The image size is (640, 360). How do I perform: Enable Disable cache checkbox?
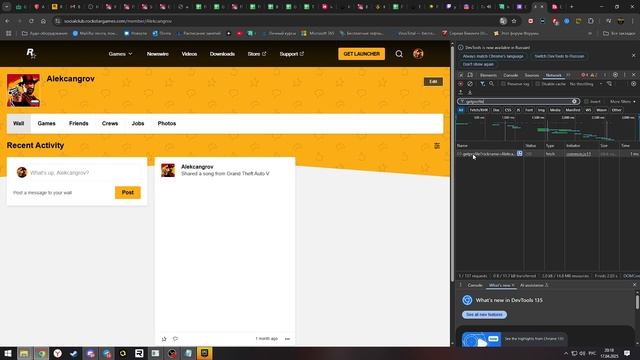tap(538, 84)
